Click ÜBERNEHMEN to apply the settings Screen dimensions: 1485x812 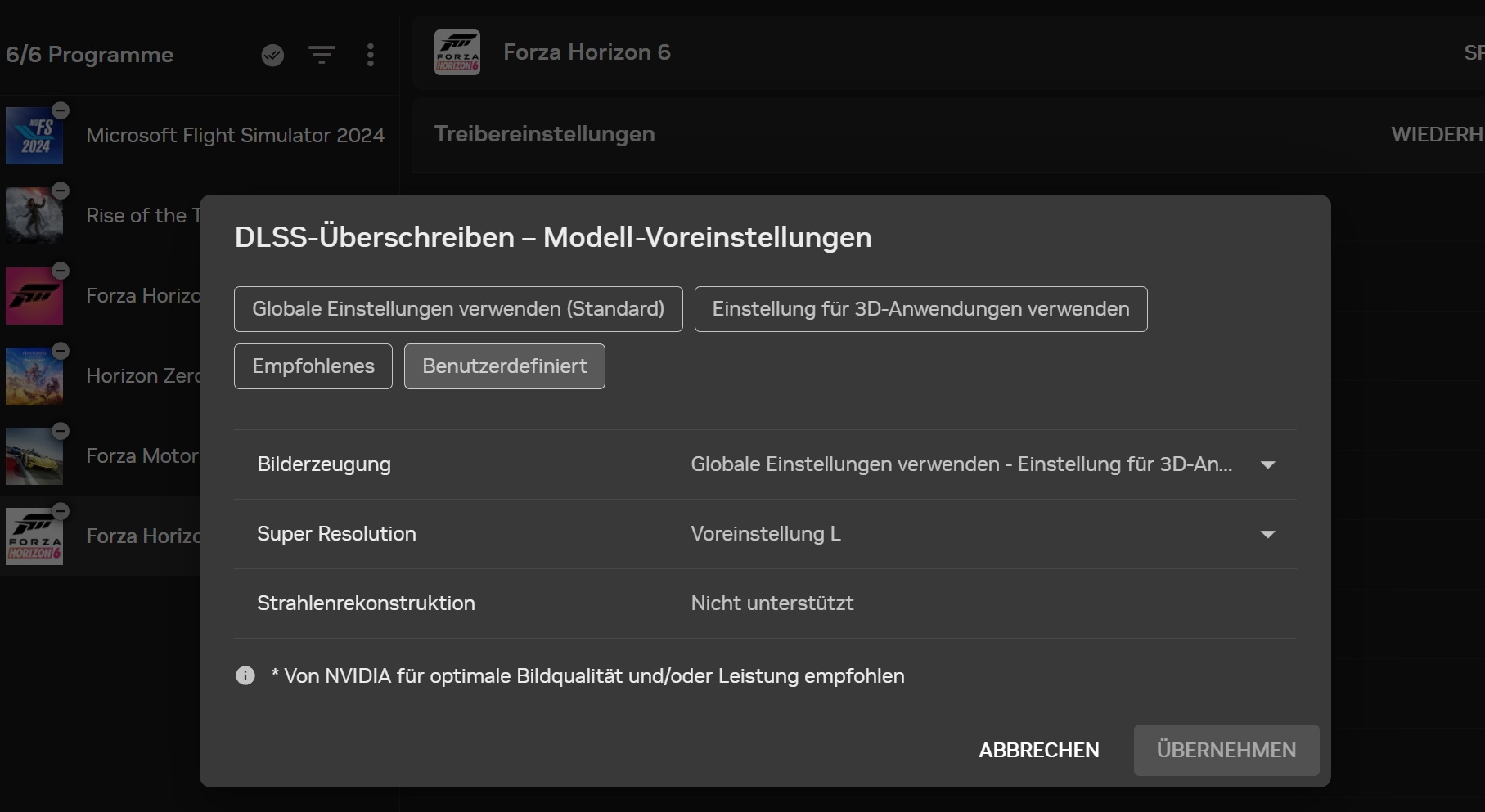(1226, 750)
